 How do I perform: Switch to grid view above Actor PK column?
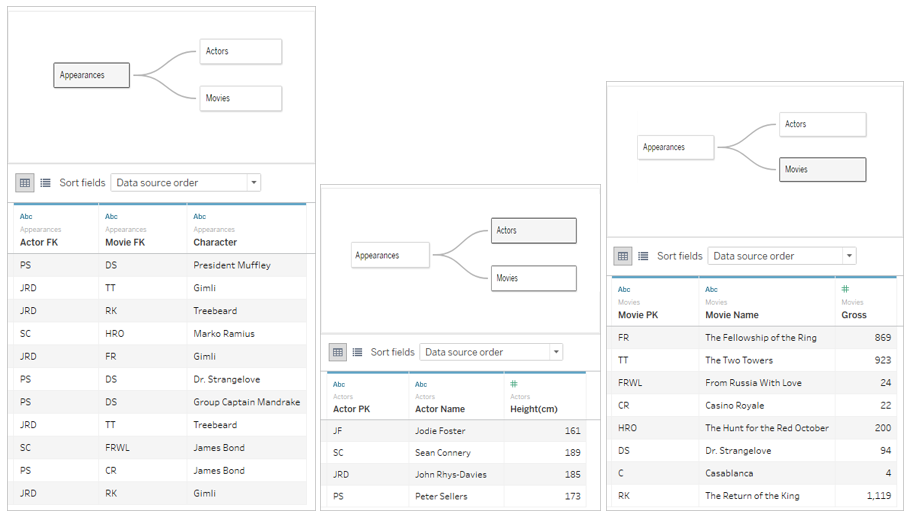pos(338,352)
